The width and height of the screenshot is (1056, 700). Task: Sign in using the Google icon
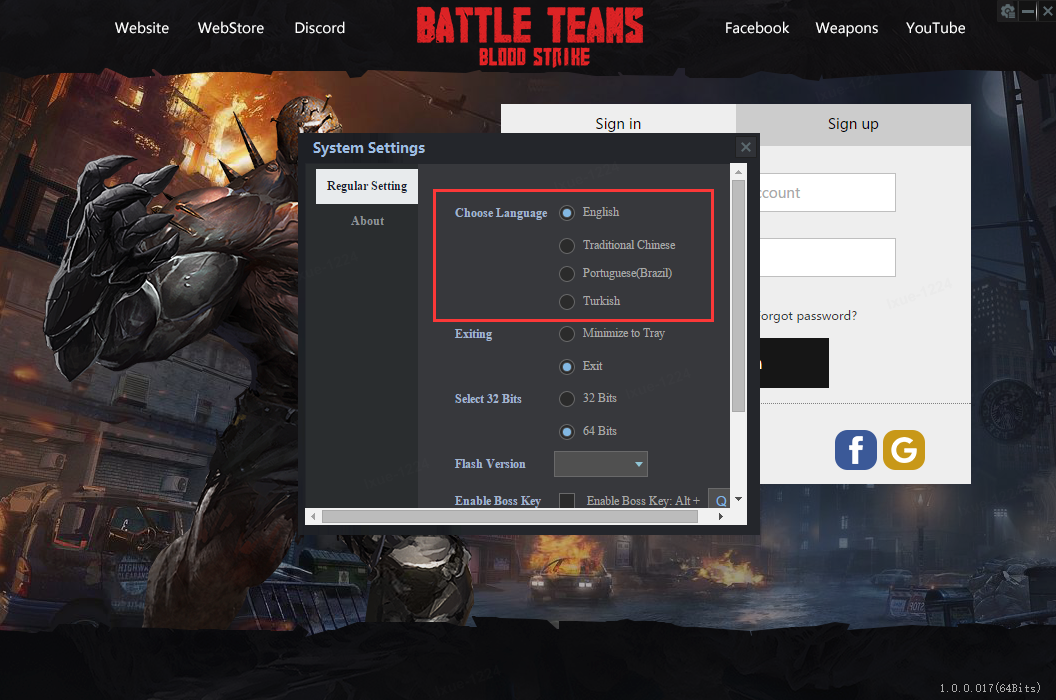tap(903, 450)
